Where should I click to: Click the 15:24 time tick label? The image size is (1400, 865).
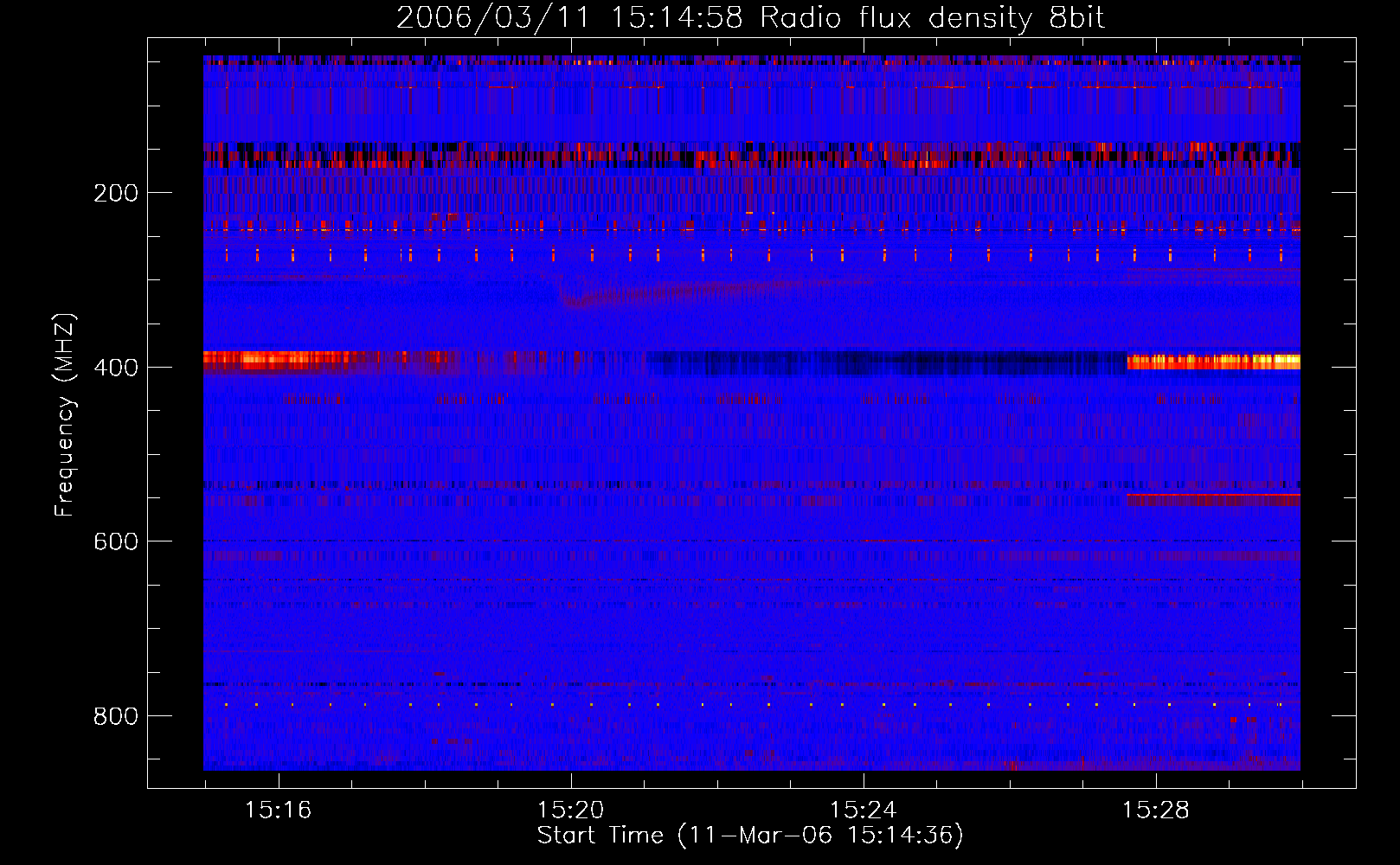point(864,811)
